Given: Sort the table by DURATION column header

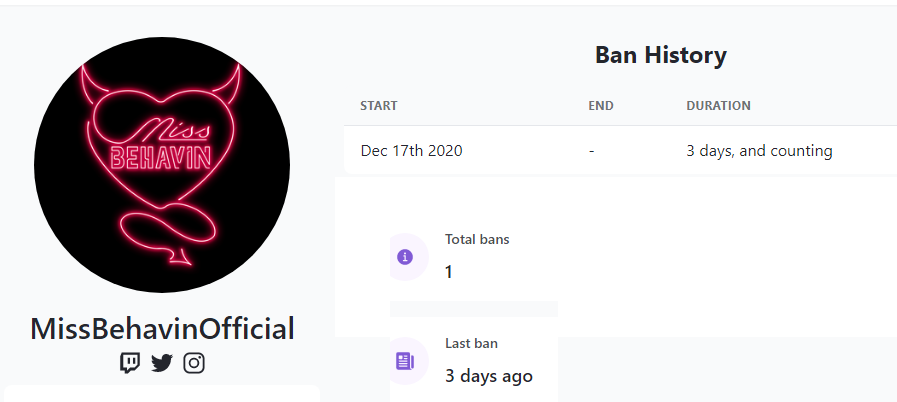Looking at the screenshot, I should click(x=719, y=106).
